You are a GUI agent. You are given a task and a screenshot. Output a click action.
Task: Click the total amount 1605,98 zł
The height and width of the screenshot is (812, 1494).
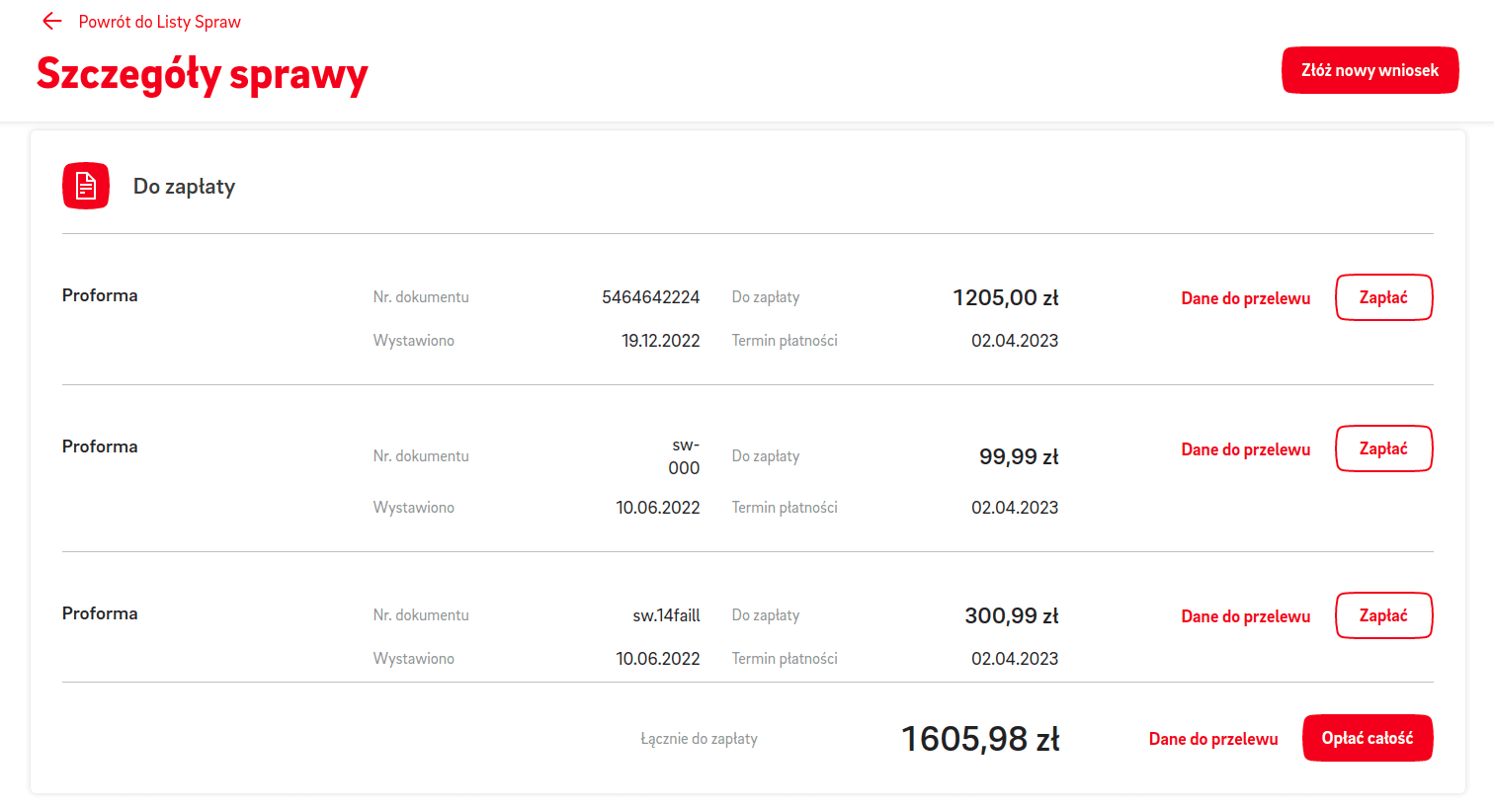tap(980, 739)
